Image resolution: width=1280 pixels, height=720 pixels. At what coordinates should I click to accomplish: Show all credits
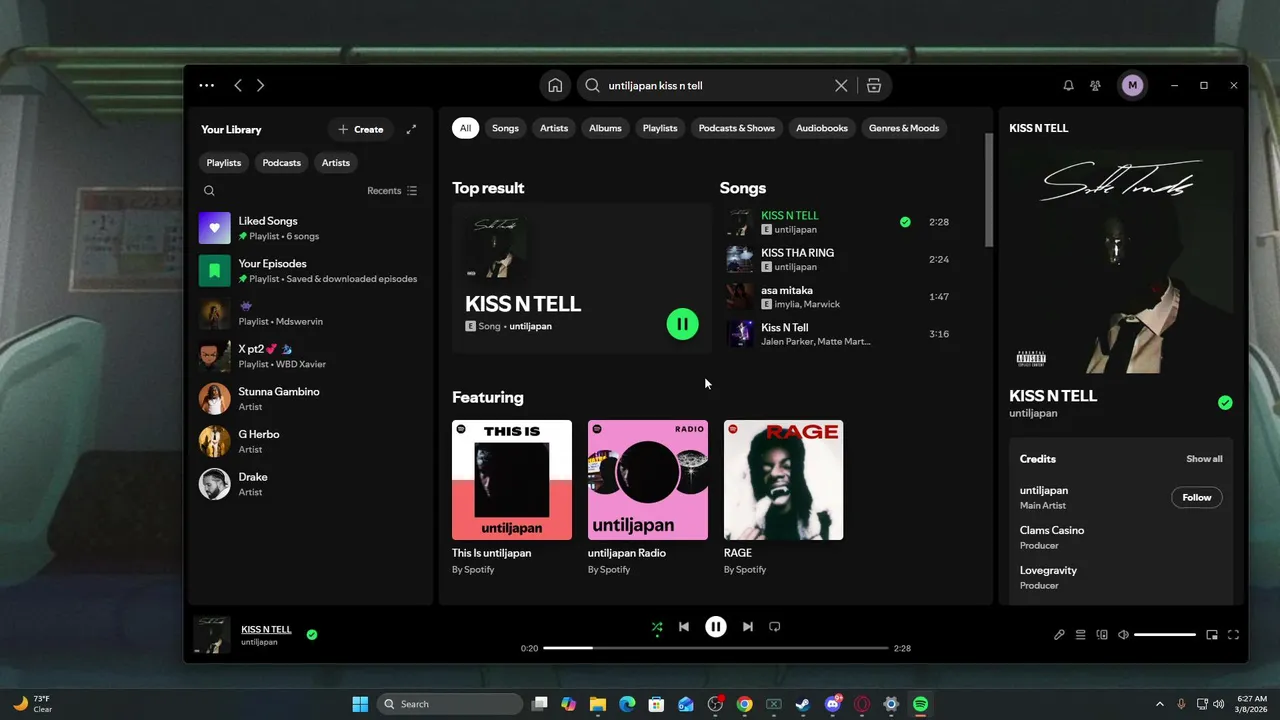point(1204,459)
